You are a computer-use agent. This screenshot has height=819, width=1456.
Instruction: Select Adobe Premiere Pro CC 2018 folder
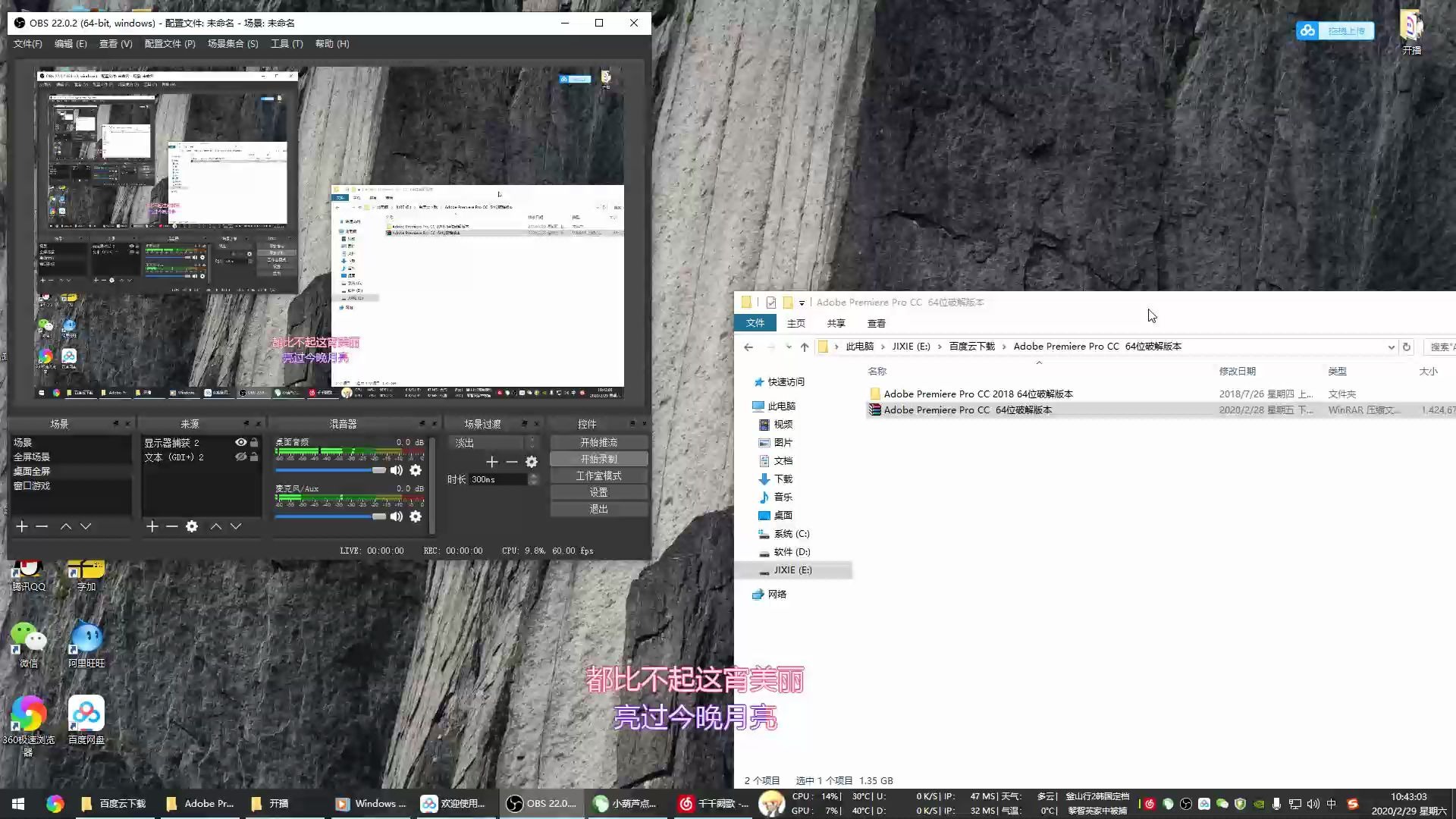pos(978,394)
